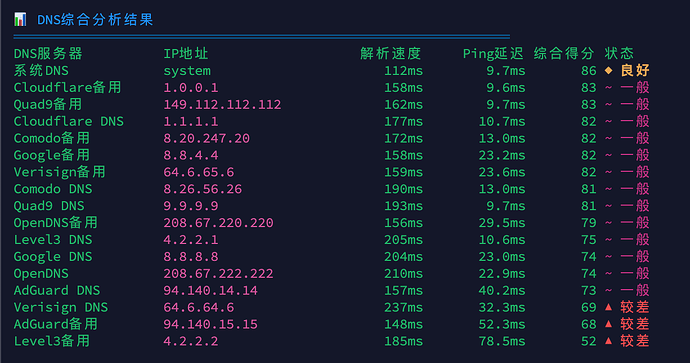Image resolution: width=690 pixels, height=363 pixels.
Task: Click the 40.2ms ping latency value
Action: coord(502,290)
